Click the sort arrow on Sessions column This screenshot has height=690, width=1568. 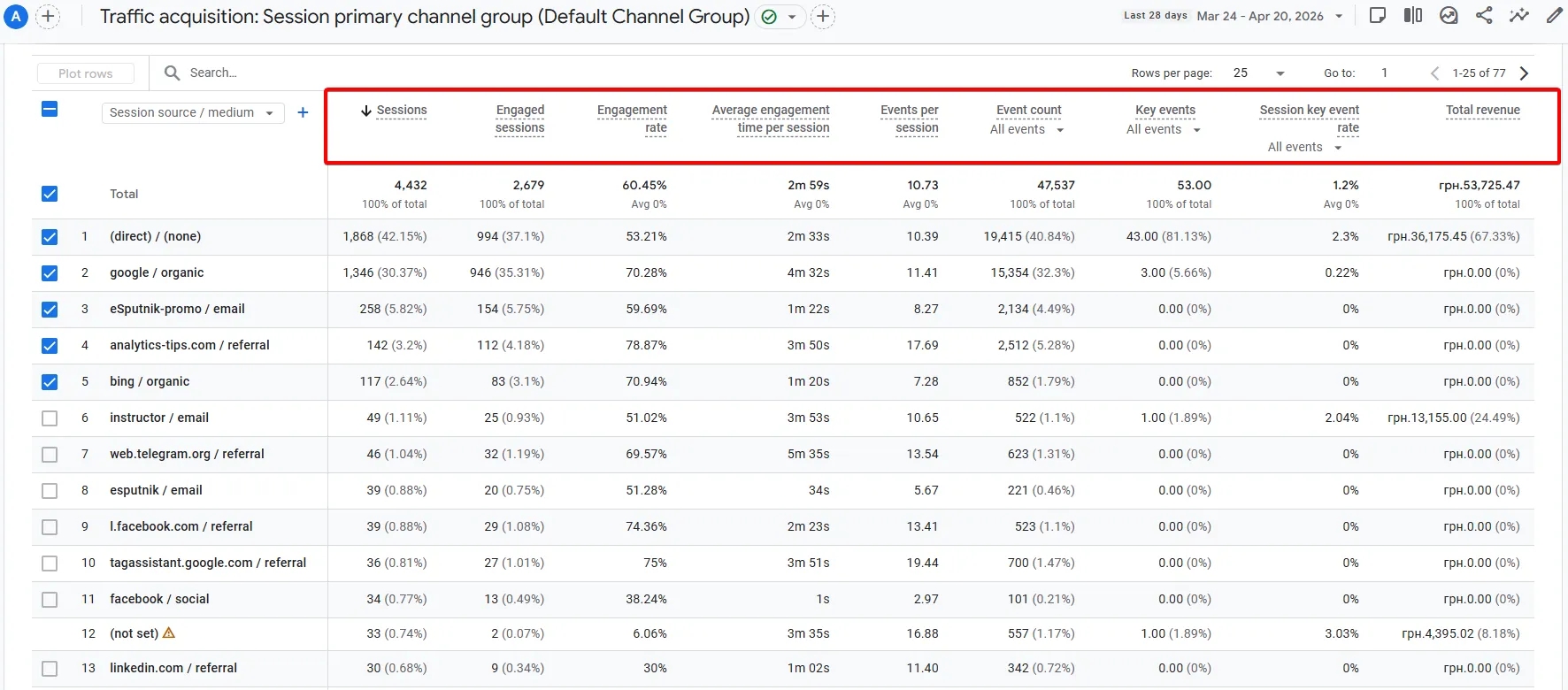click(x=365, y=111)
